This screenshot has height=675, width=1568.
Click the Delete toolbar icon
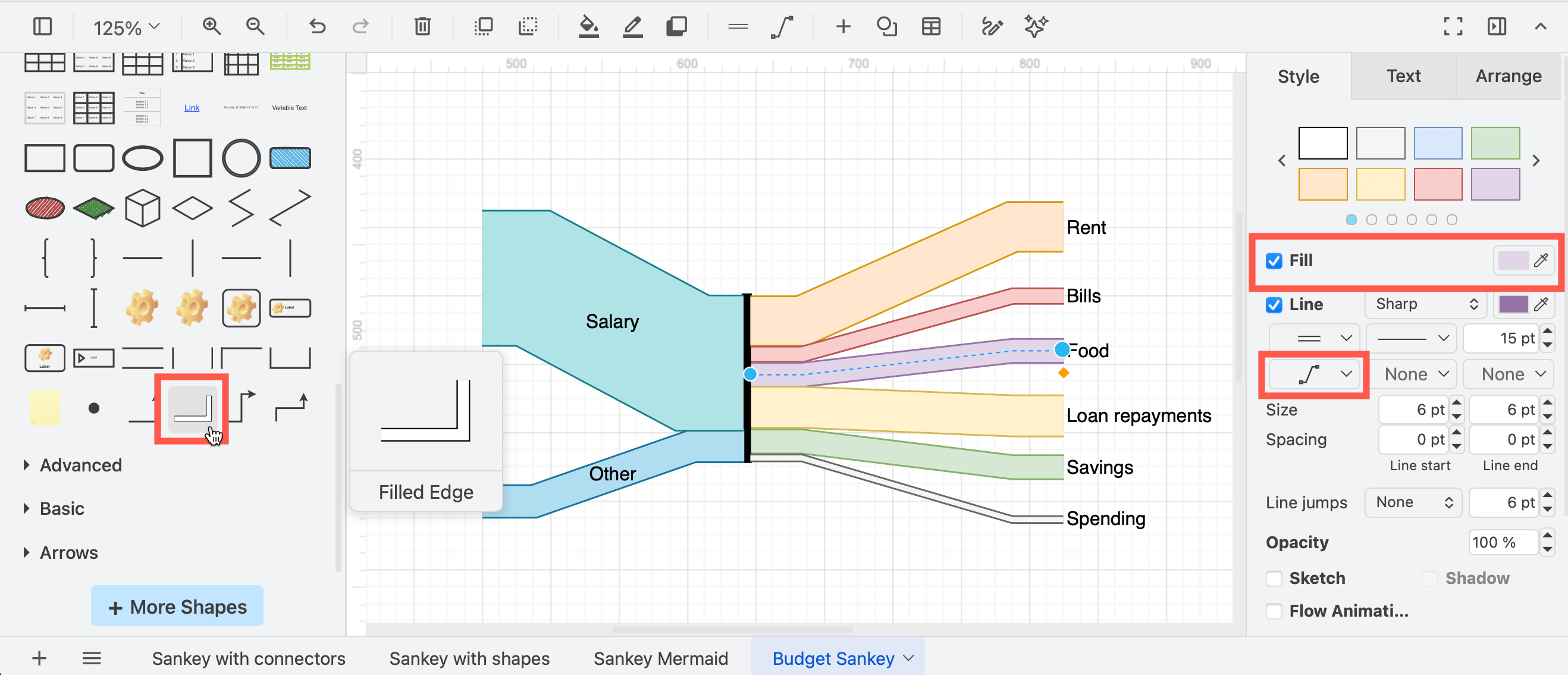click(x=422, y=26)
